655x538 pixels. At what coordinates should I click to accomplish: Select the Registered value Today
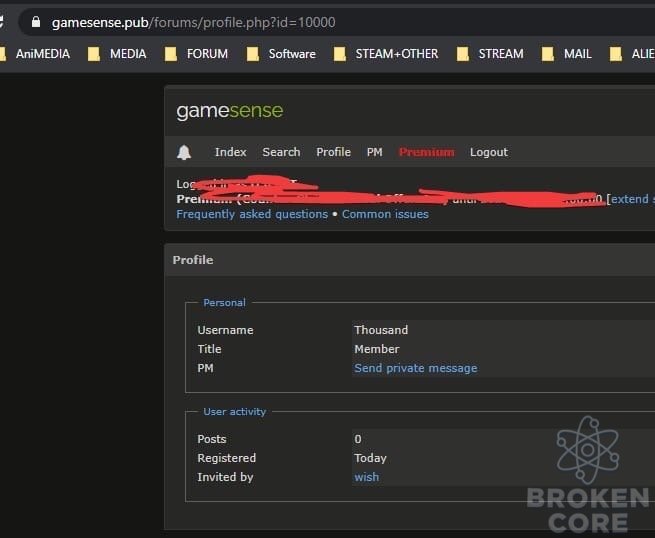(371, 458)
